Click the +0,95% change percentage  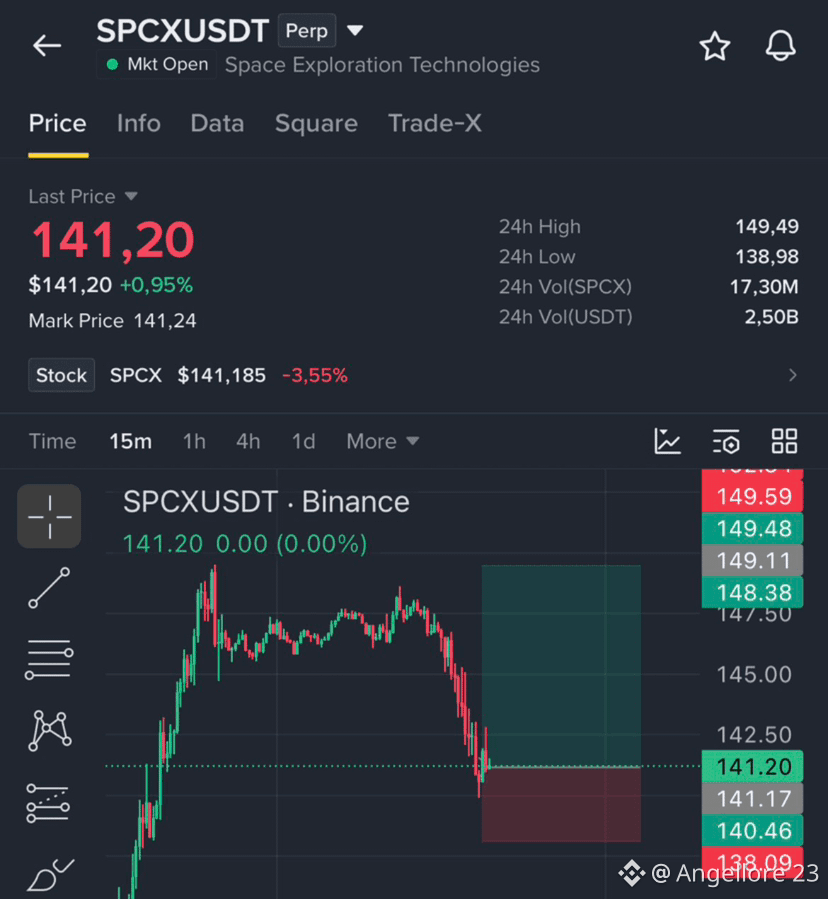point(156,285)
